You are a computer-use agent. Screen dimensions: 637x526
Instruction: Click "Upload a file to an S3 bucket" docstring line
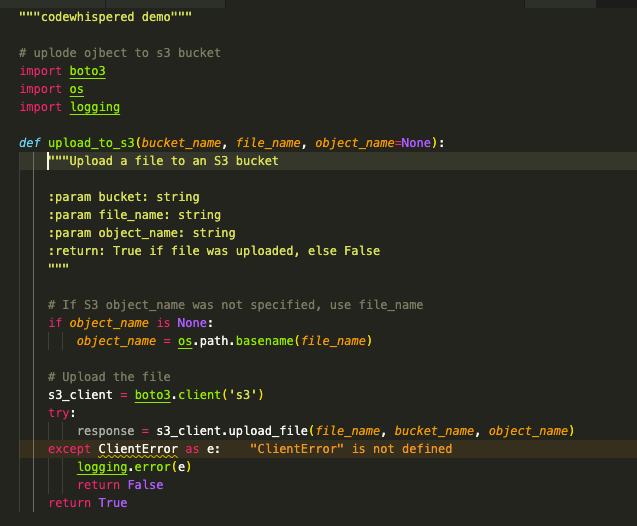click(163, 161)
